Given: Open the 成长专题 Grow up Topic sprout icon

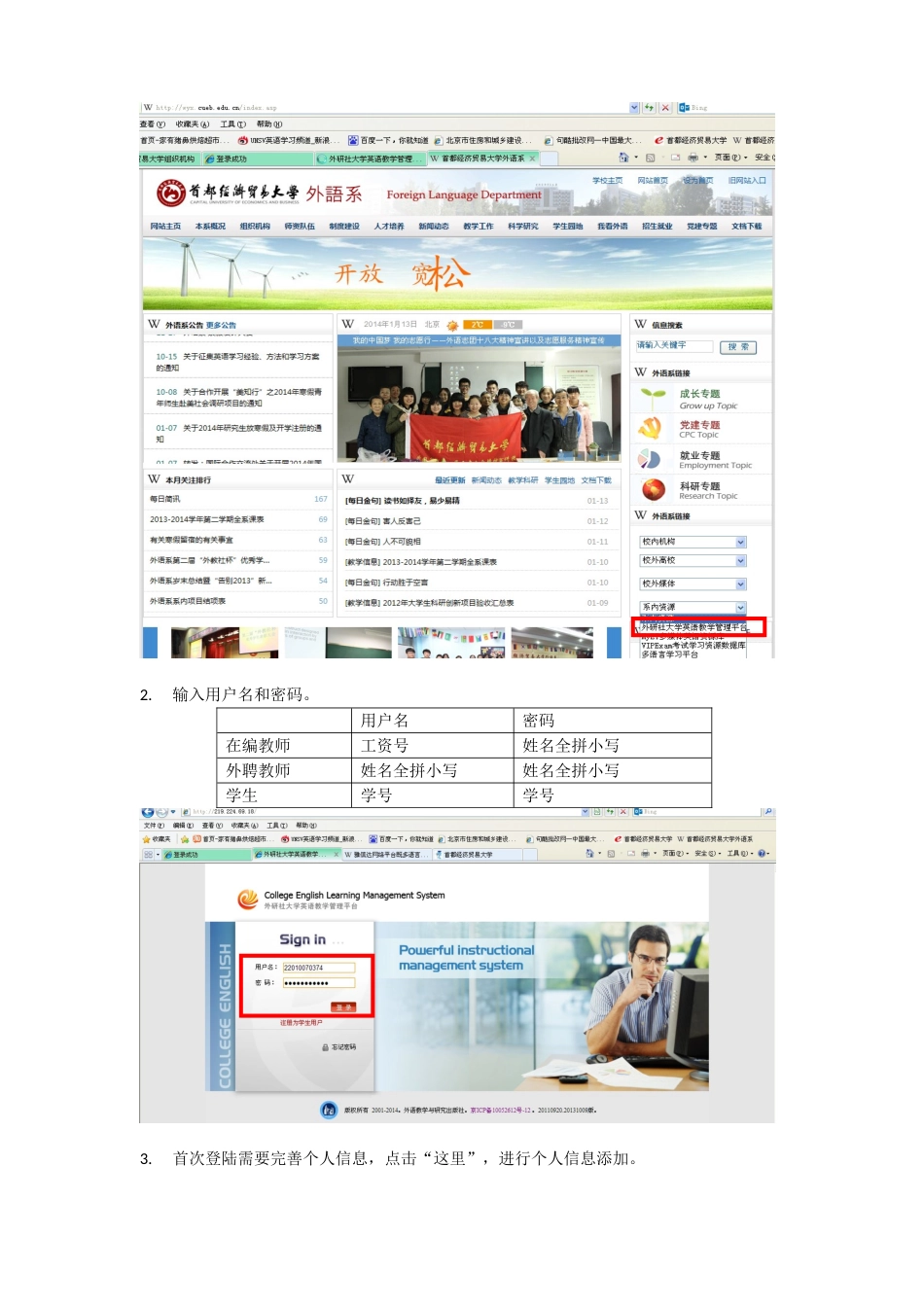Looking at the screenshot, I should (652, 398).
